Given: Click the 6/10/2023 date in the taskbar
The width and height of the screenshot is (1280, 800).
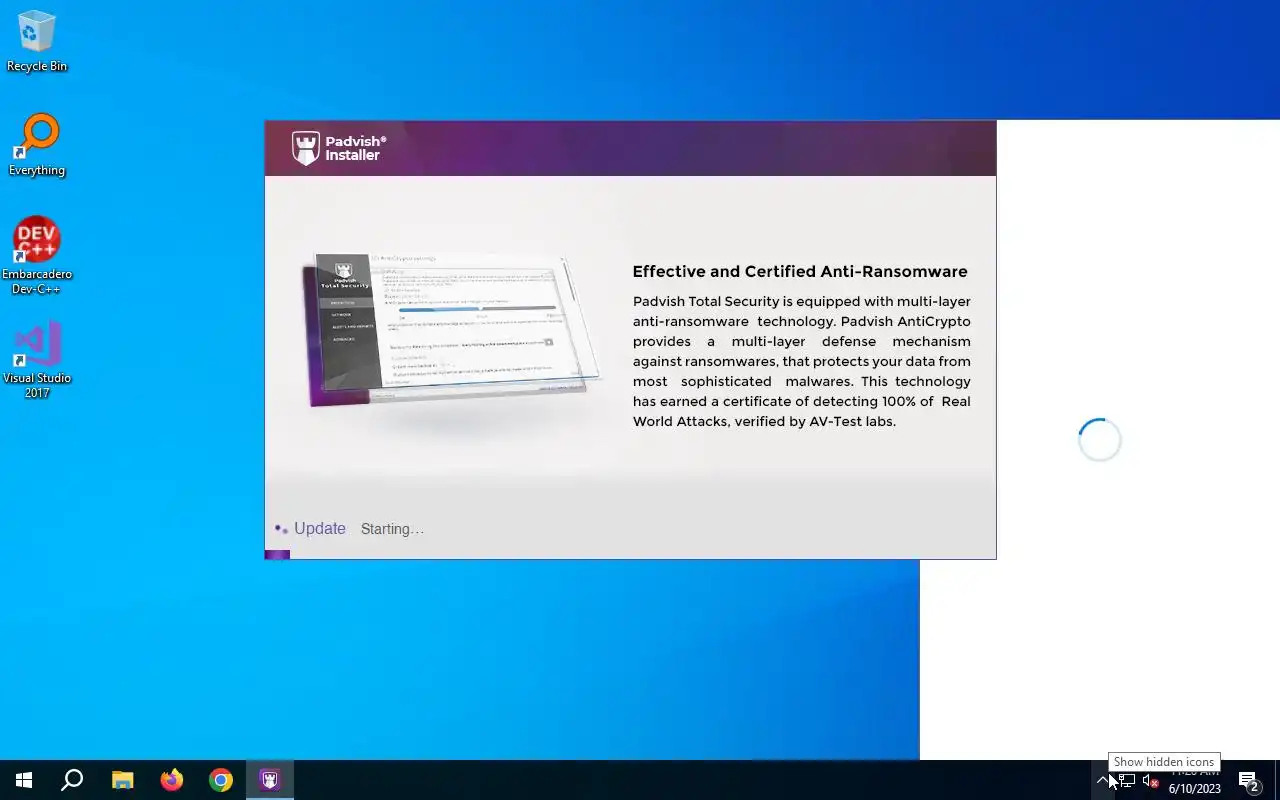Looking at the screenshot, I should (x=1194, y=789).
